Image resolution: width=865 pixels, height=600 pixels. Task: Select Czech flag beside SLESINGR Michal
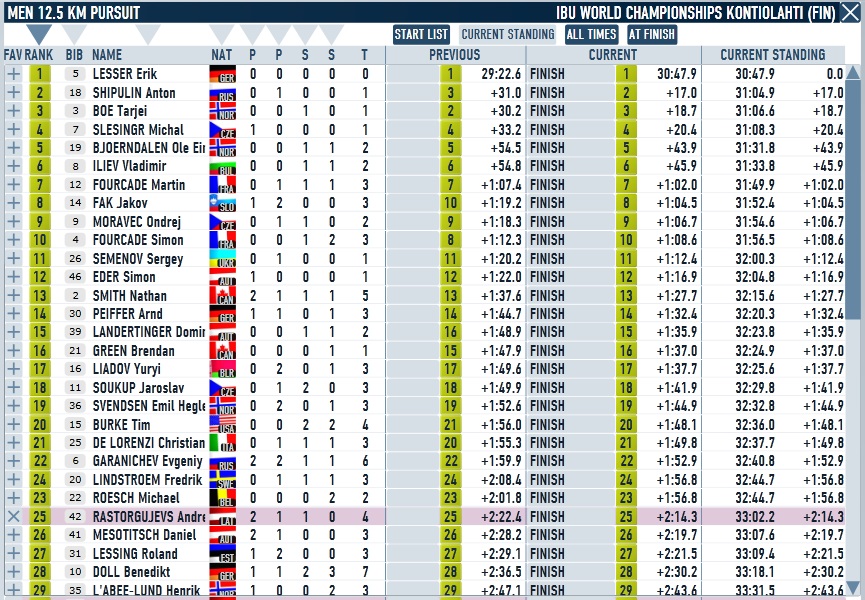tap(223, 129)
